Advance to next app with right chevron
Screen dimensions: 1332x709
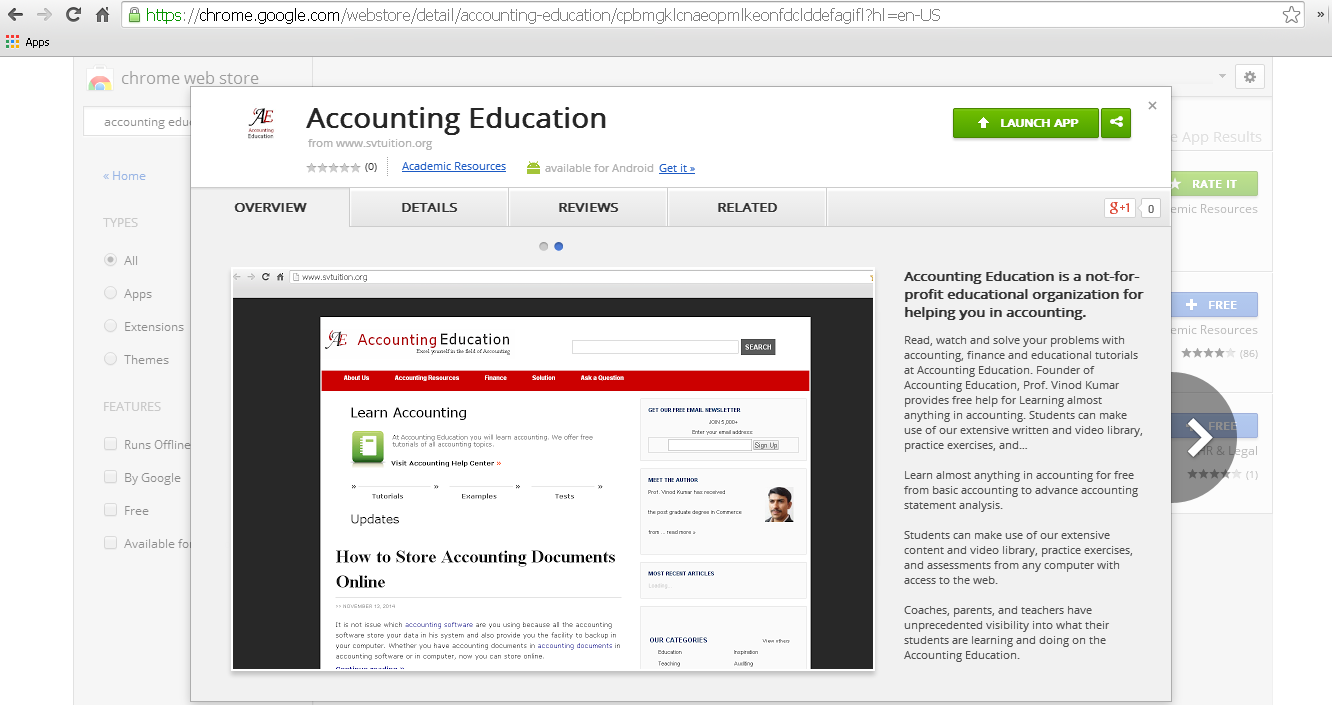1200,437
